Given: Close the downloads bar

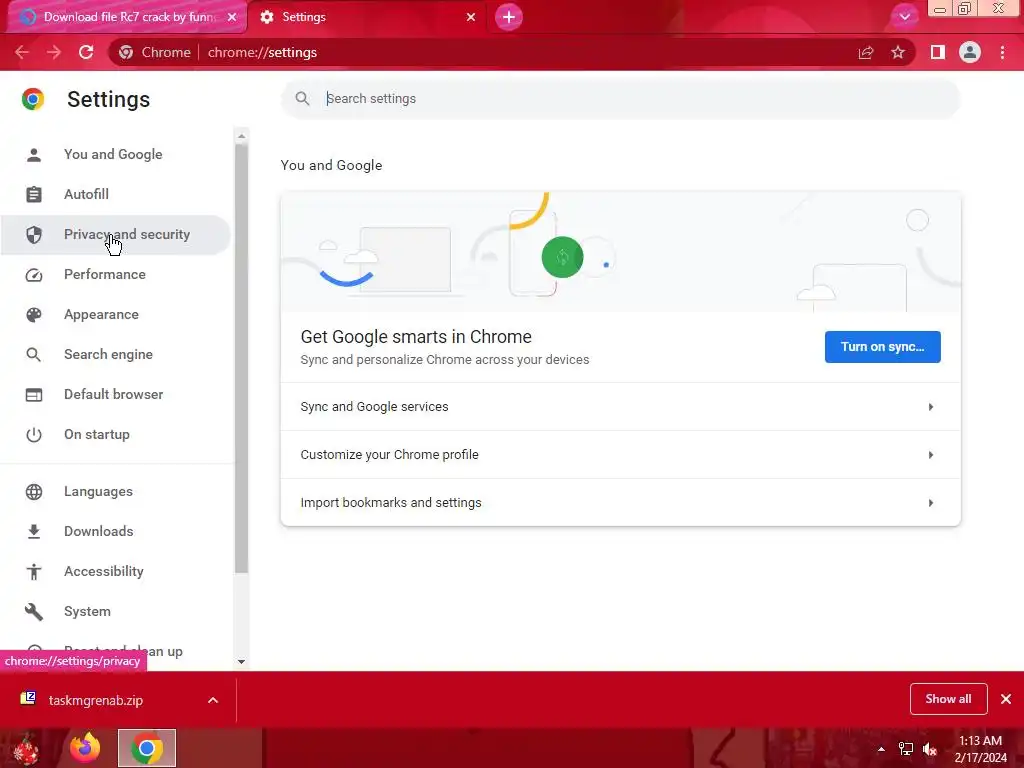Looking at the screenshot, I should [1006, 699].
